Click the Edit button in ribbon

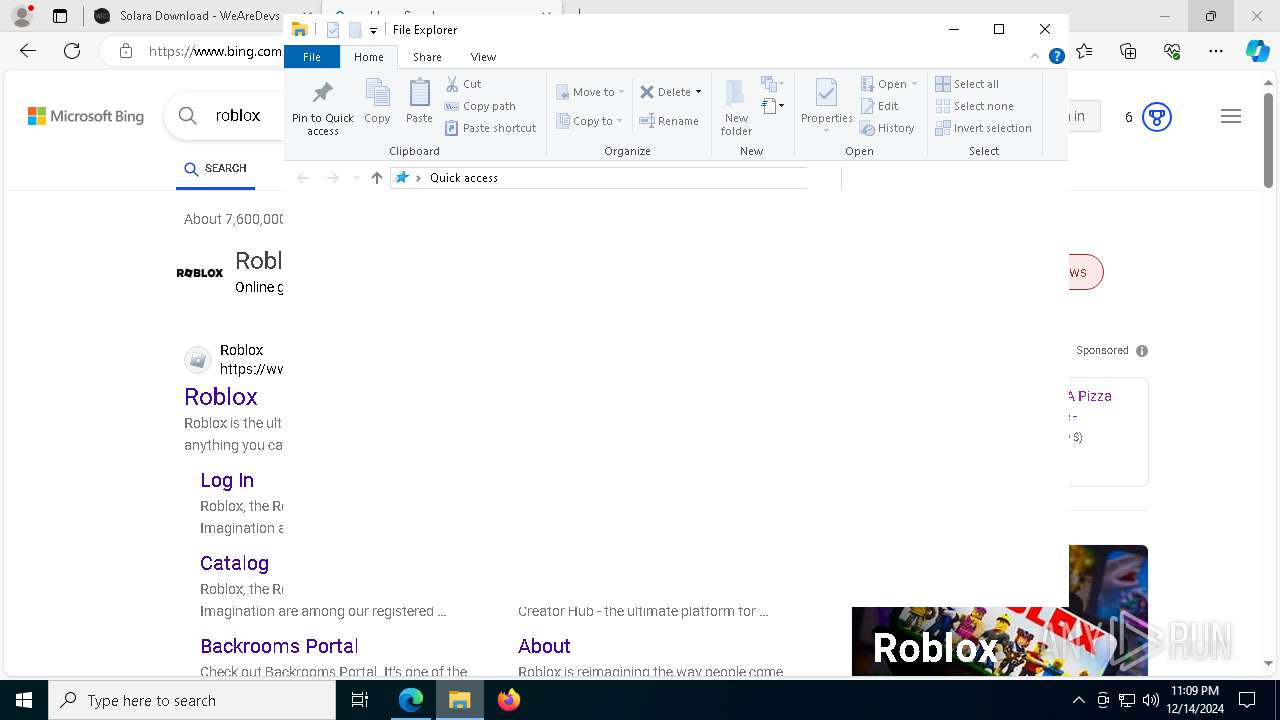pos(880,106)
